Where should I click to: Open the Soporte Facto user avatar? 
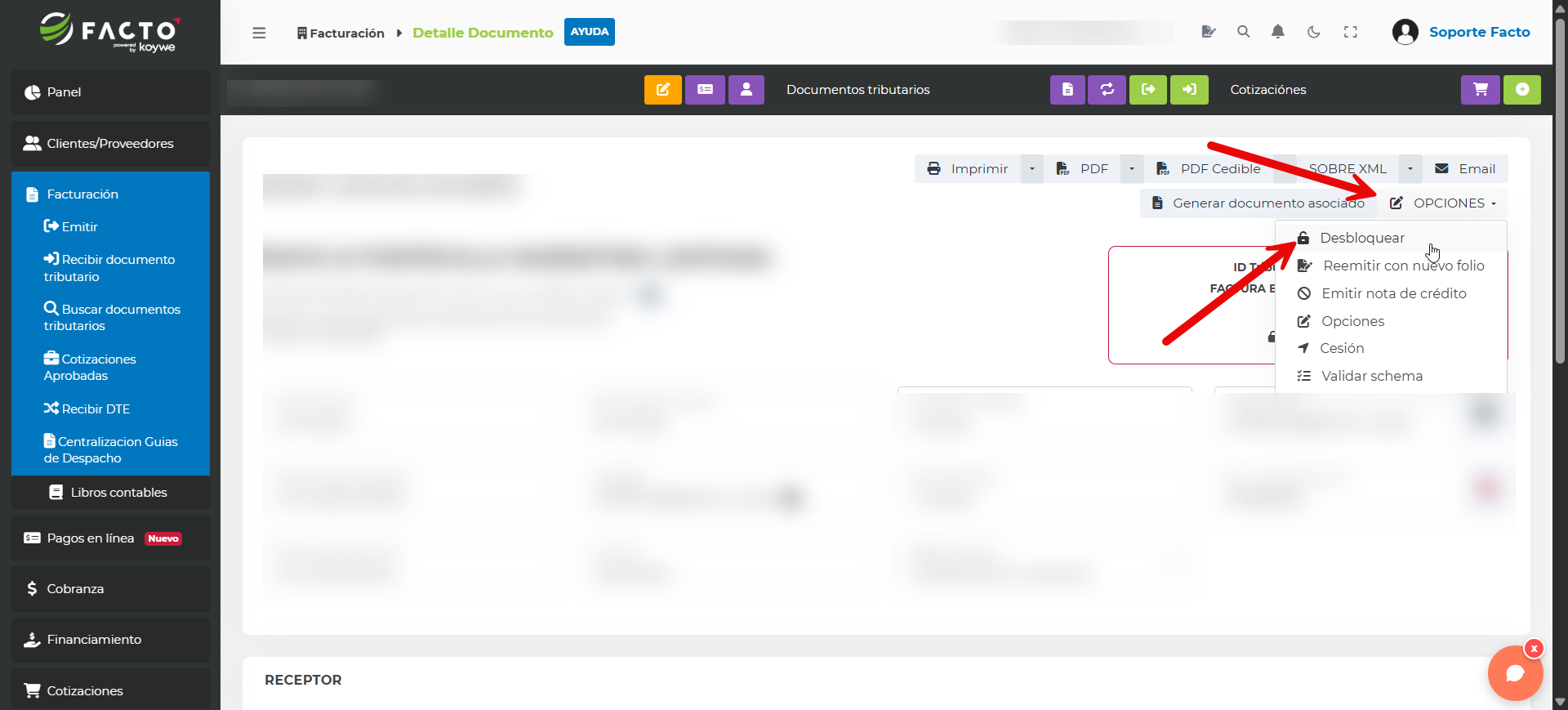1405,32
